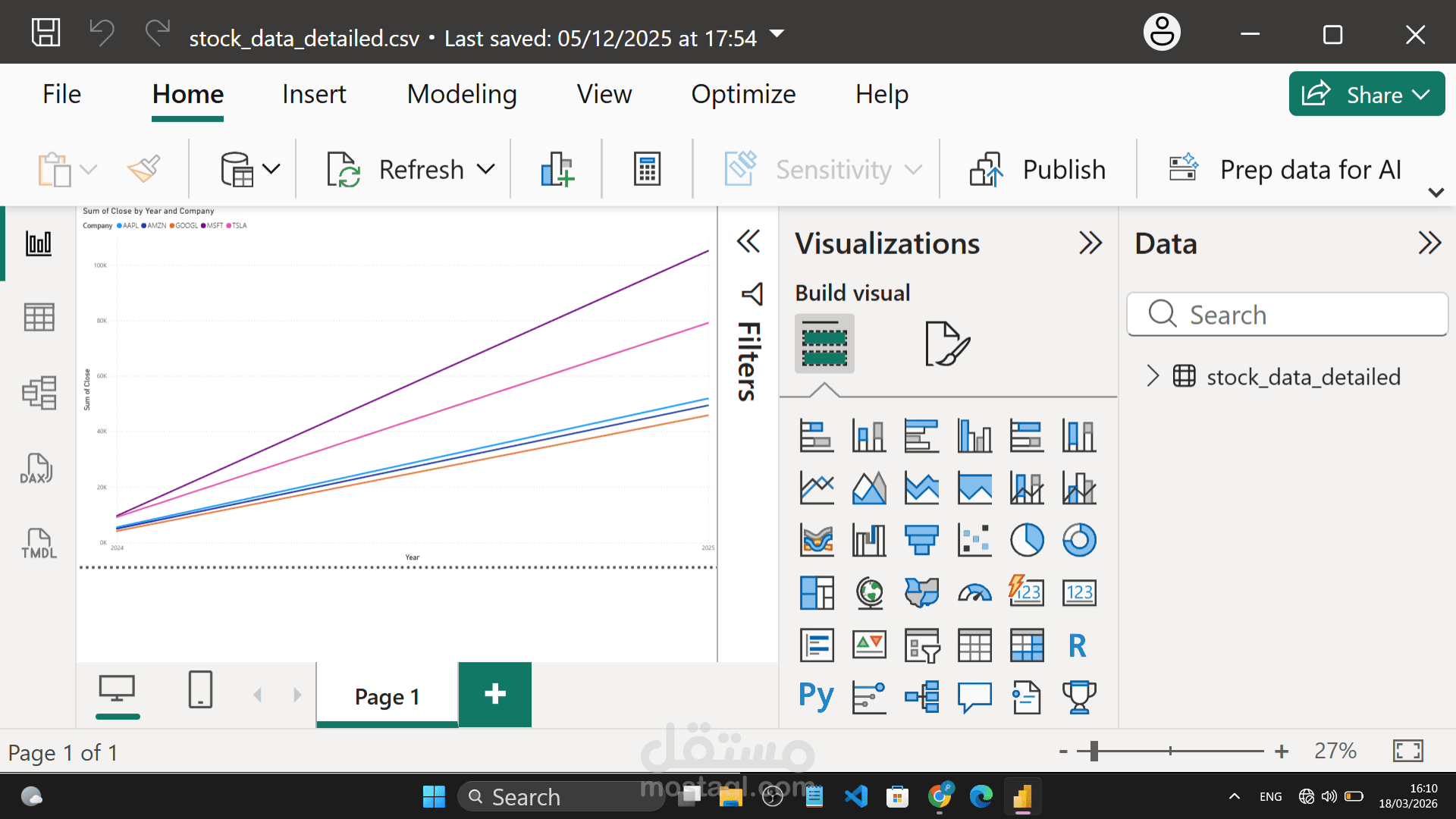Image resolution: width=1456 pixels, height=819 pixels.
Task: Switch to the Insert ribbon tab
Action: tap(314, 94)
